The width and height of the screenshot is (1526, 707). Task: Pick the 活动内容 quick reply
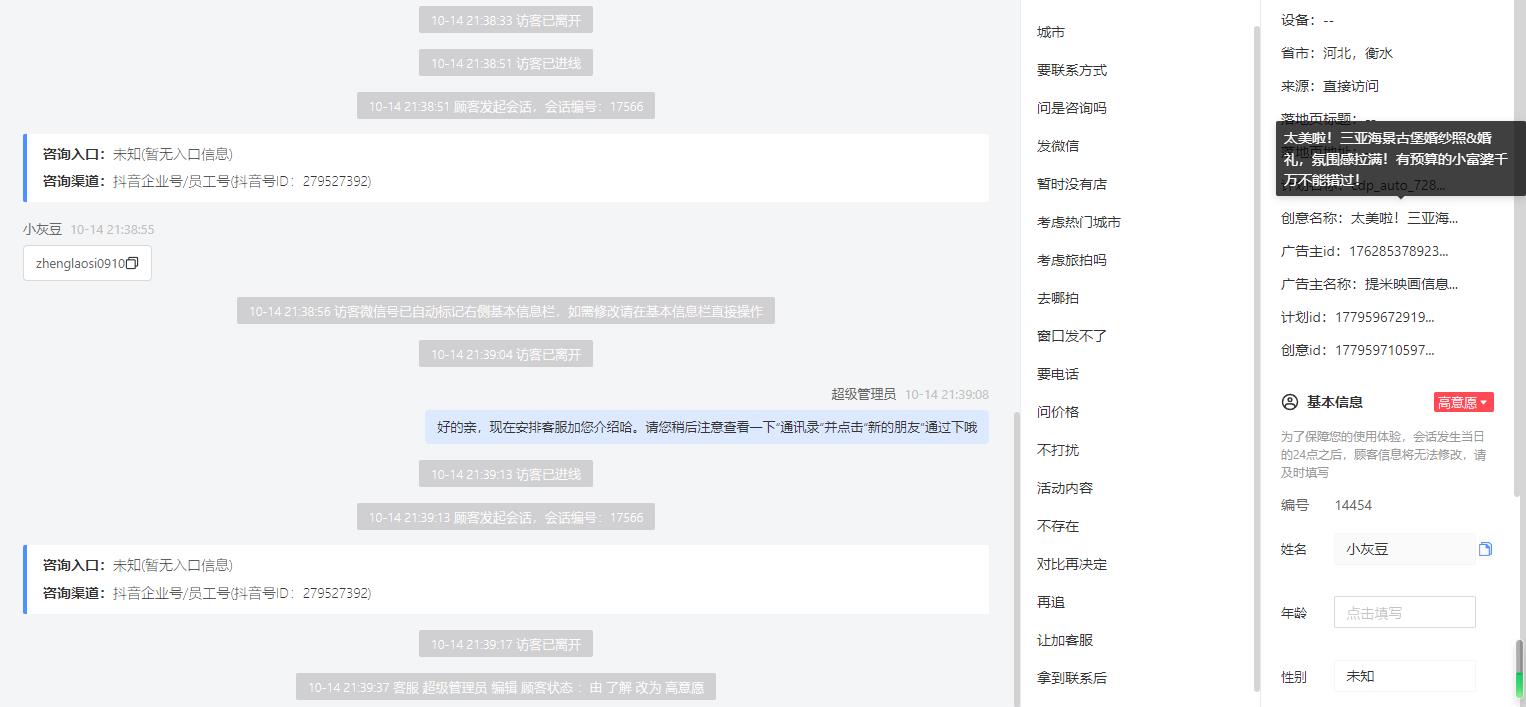(1065, 488)
